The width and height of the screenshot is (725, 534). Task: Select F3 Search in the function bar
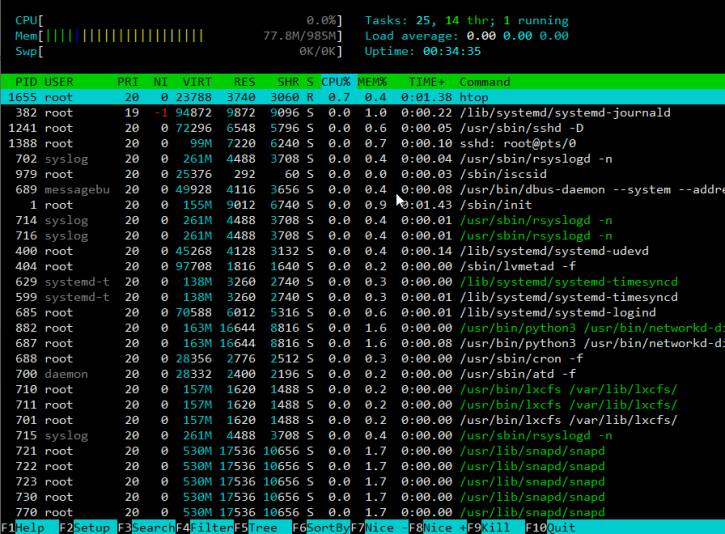[146, 527]
